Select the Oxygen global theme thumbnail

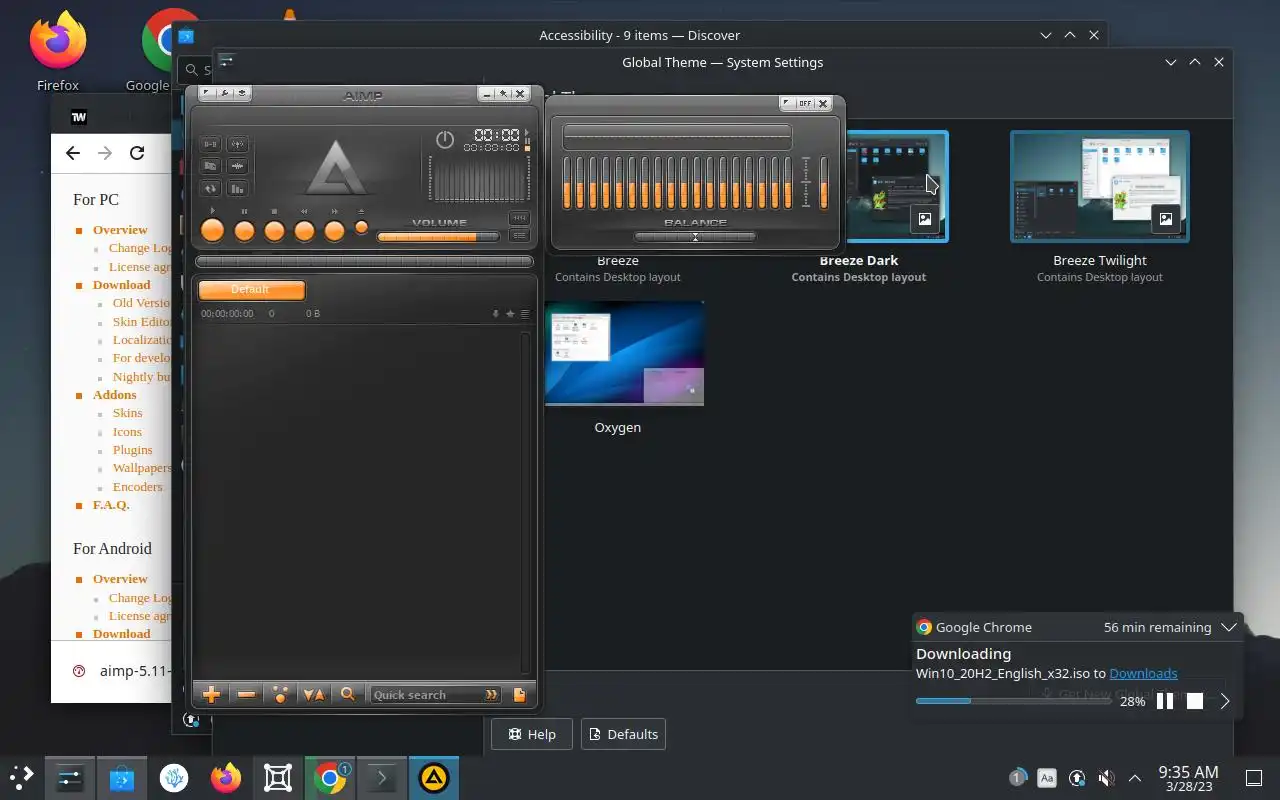tap(618, 353)
